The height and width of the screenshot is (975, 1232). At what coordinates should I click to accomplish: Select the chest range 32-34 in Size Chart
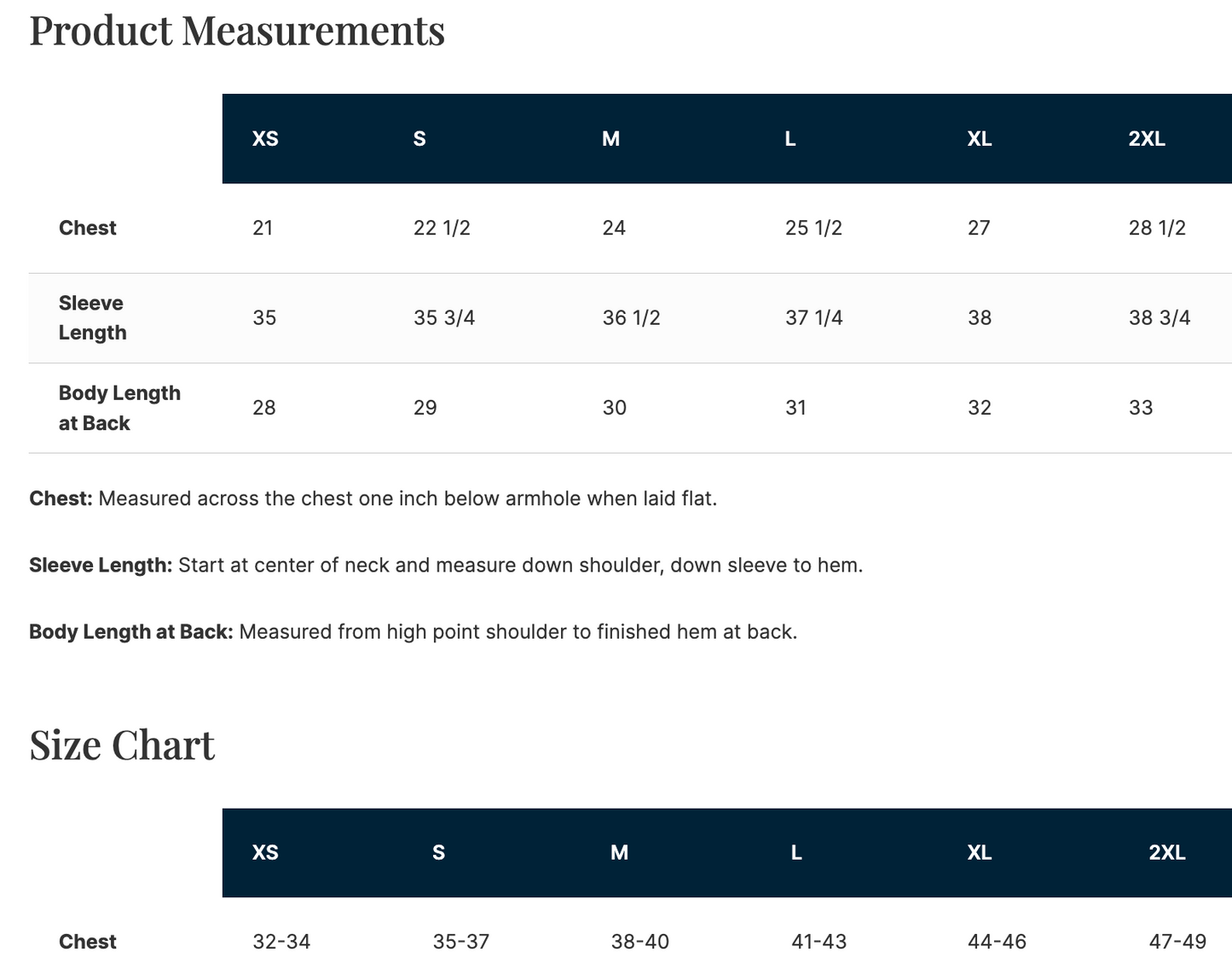click(x=281, y=942)
